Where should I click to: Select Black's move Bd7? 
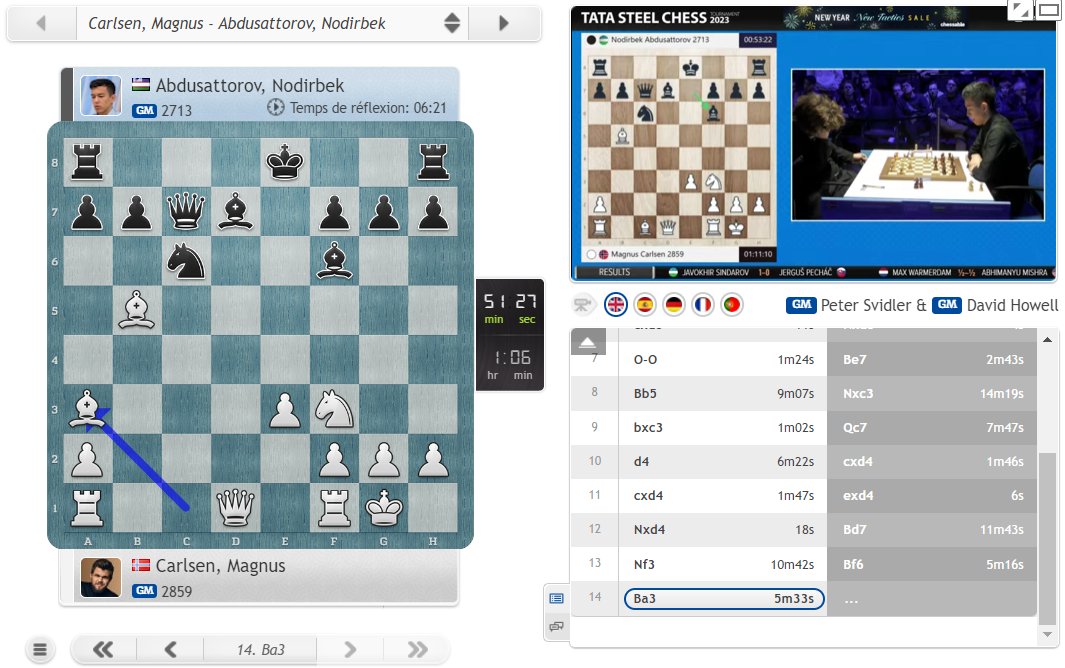[932, 529]
